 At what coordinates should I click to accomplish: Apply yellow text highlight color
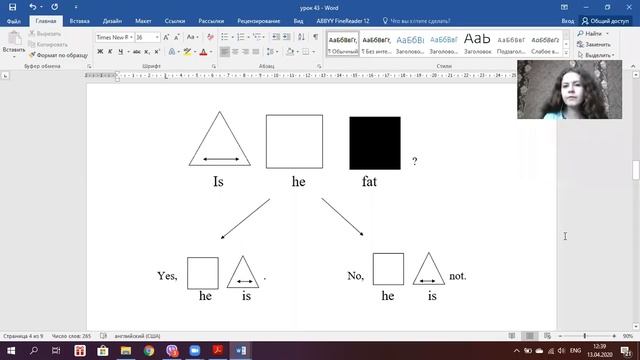(x=187, y=51)
